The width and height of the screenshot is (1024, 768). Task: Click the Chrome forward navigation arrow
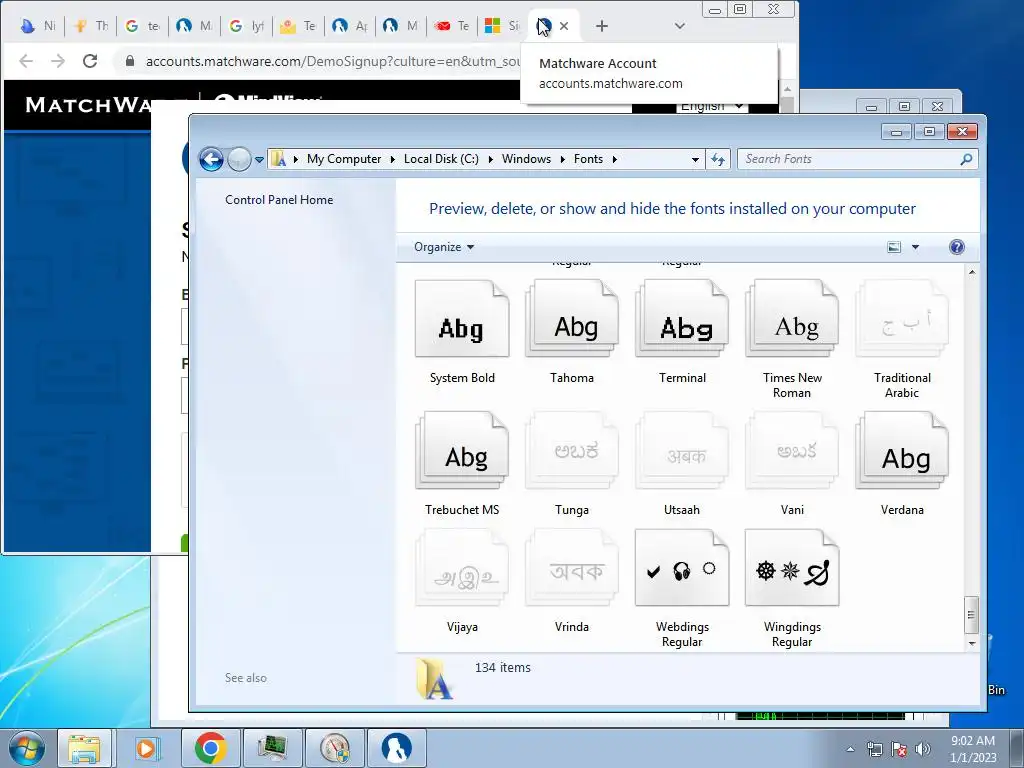58,61
